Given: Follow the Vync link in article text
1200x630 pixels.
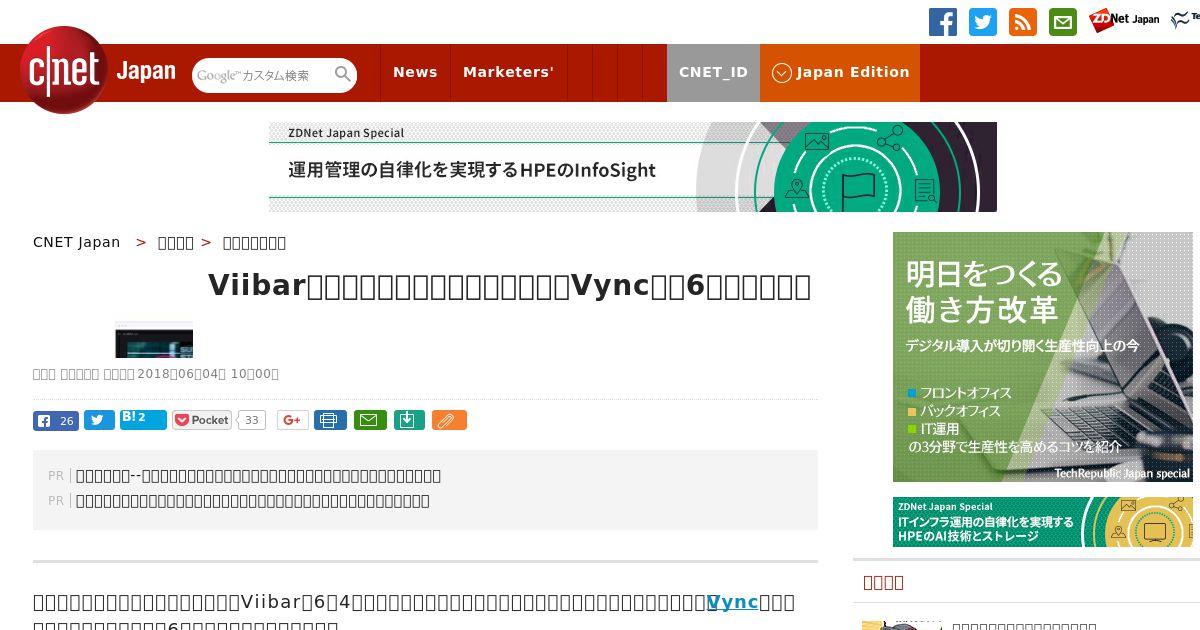Looking at the screenshot, I should click(x=733, y=602).
